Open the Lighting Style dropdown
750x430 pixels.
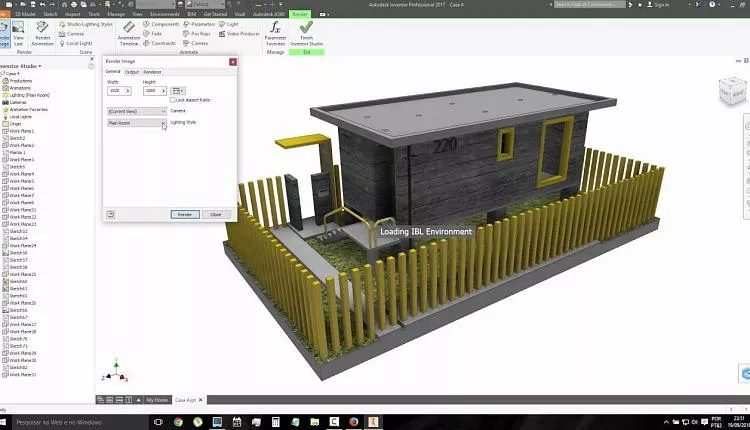point(137,122)
